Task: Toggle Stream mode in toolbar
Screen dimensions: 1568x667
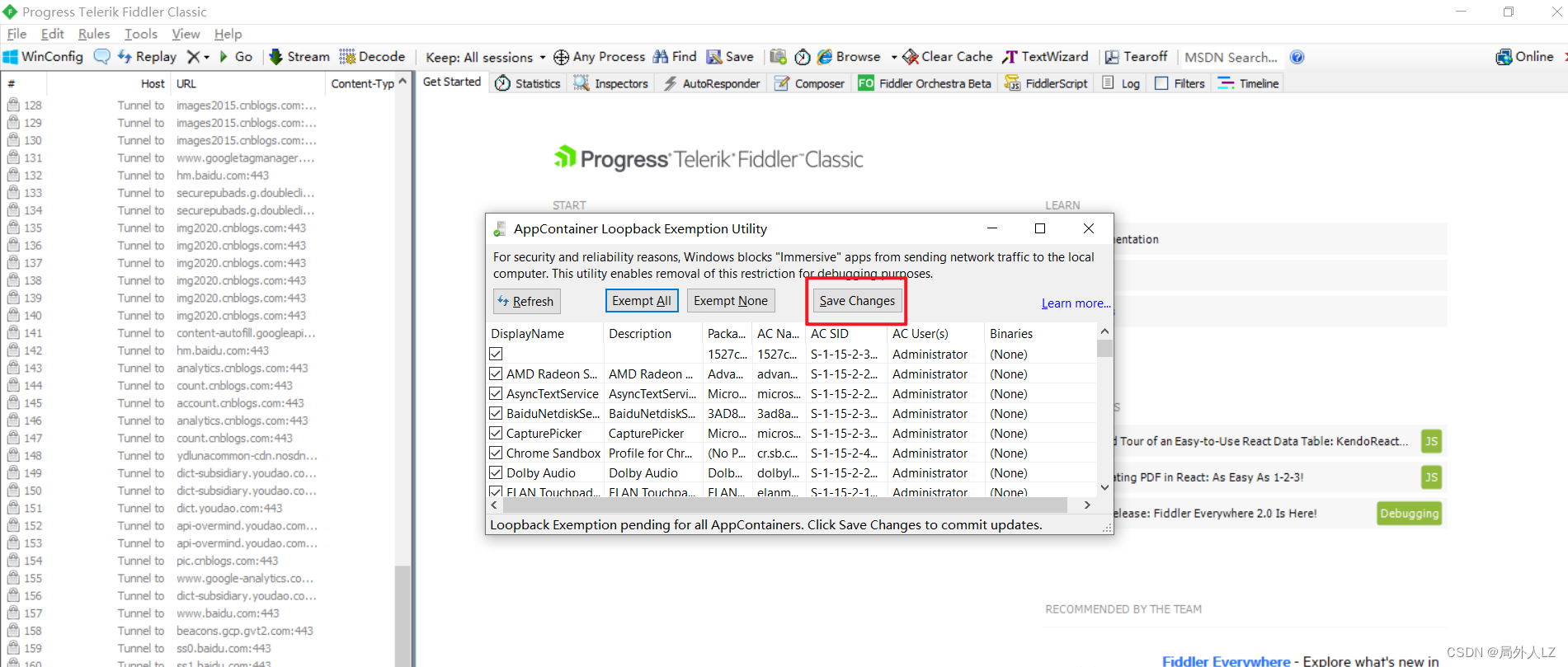Action: tap(299, 57)
